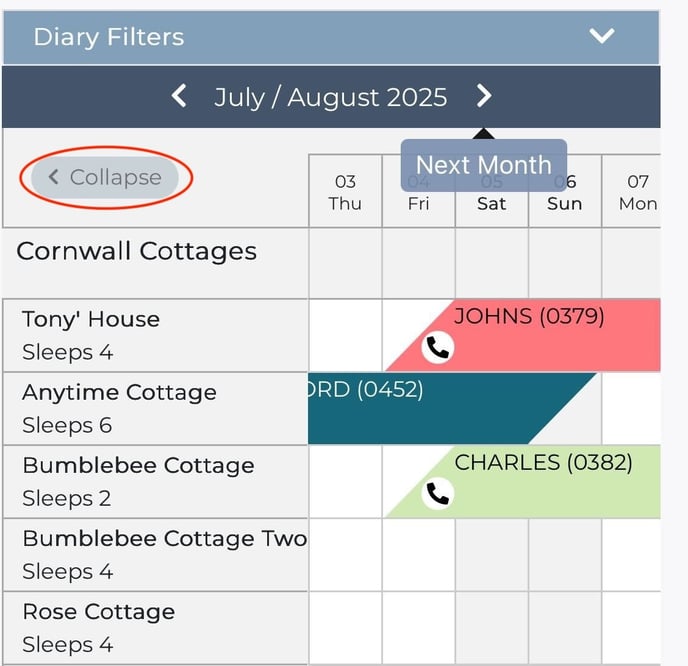This screenshot has width=688, height=666.
Task: Go to previous month with left arrow
Action: pos(180,96)
